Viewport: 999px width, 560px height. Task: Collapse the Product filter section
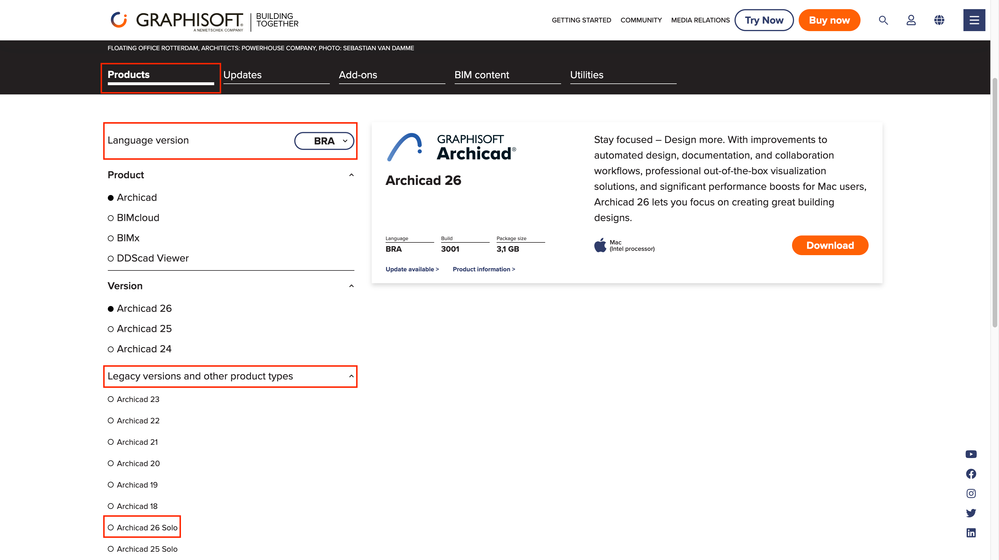(351, 175)
